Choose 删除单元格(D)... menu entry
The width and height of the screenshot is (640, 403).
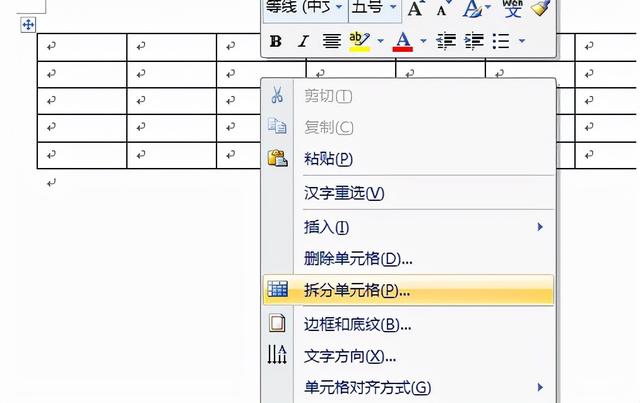pos(408,258)
